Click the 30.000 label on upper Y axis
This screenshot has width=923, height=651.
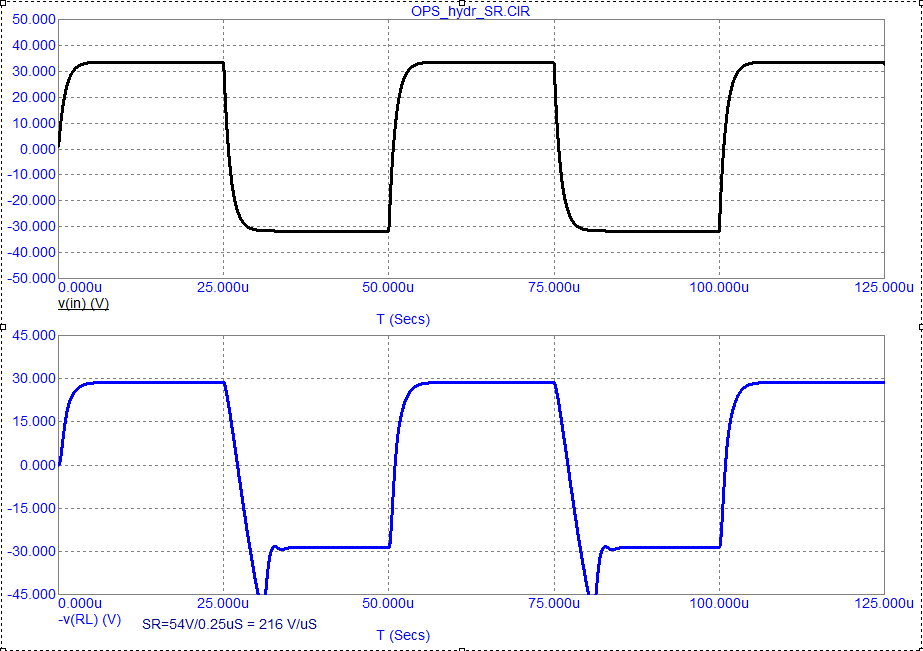coord(34,71)
